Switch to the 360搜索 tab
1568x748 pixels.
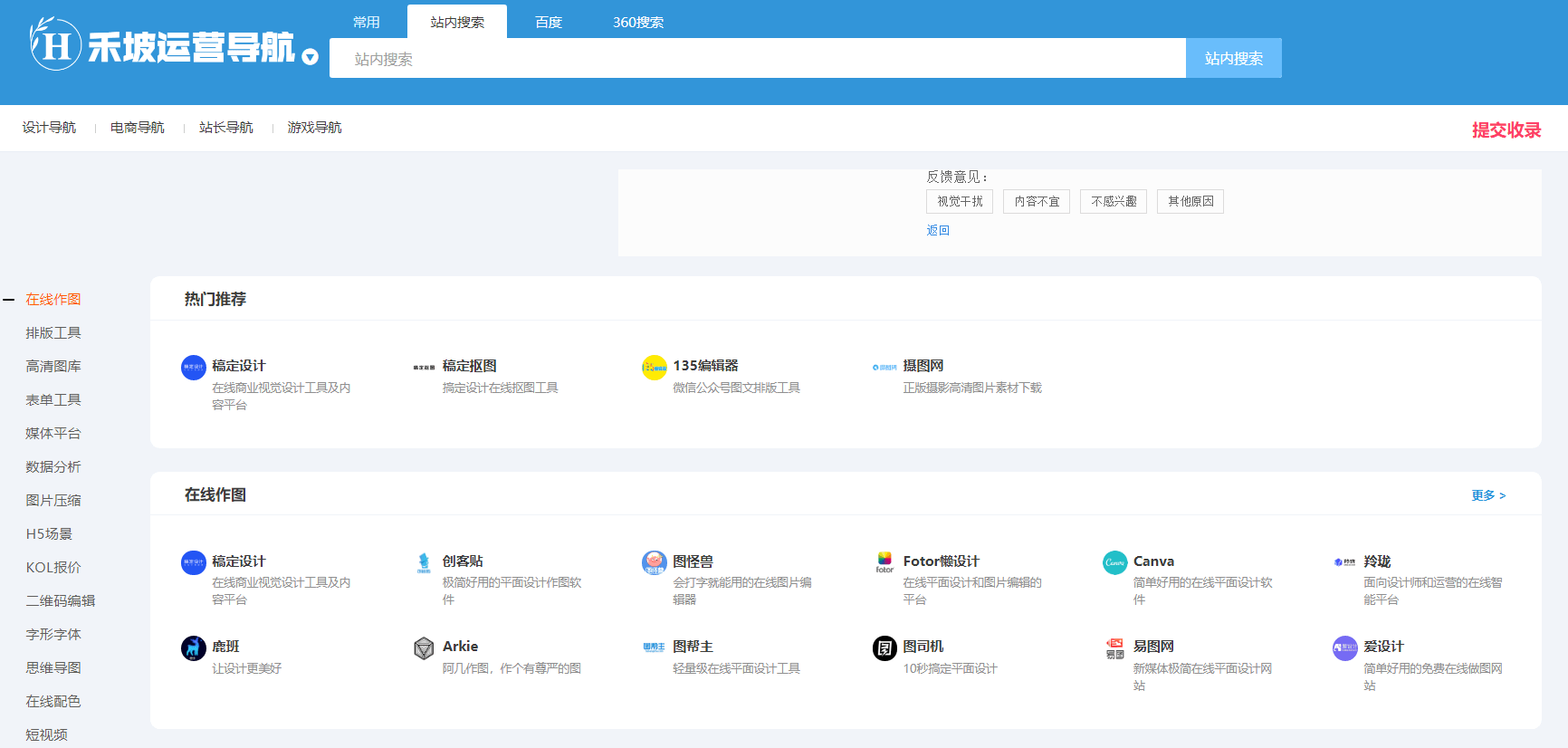click(638, 22)
